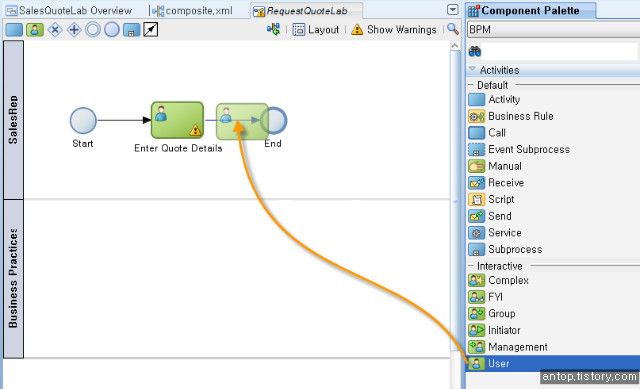Select Complex interactive task in palette
Image resolution: width=640 pixels, height=389 pixels.
point(498,280)
